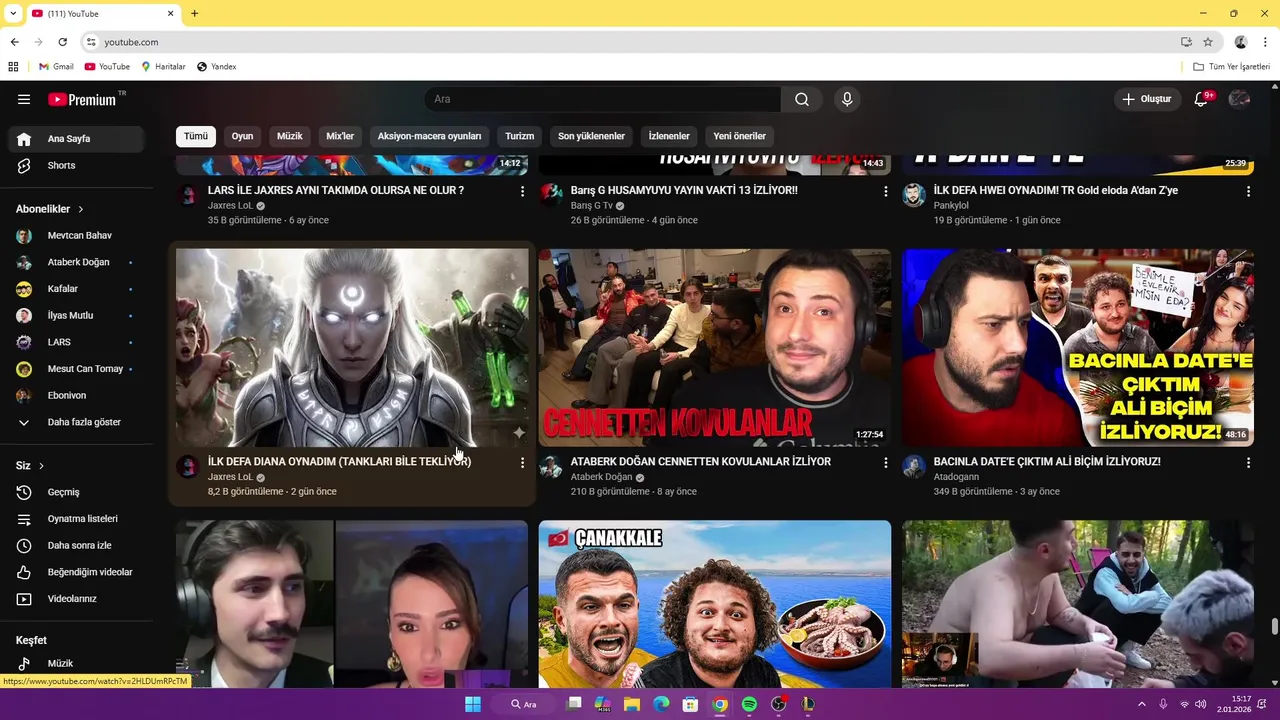Screen dimensions: 1280x720
Task: Open LARS subscription channel
Action: click(x=76, y=342)
